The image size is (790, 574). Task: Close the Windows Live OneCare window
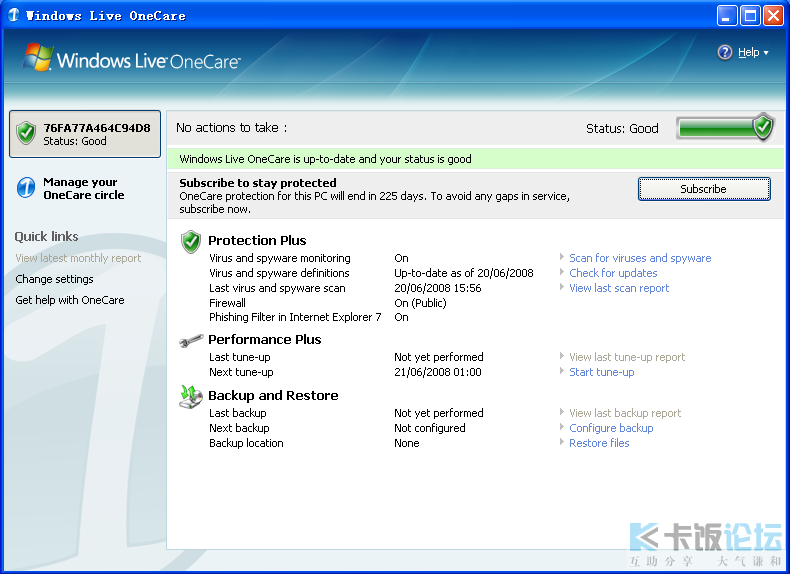pyautogui.click(x=773, y=16)
